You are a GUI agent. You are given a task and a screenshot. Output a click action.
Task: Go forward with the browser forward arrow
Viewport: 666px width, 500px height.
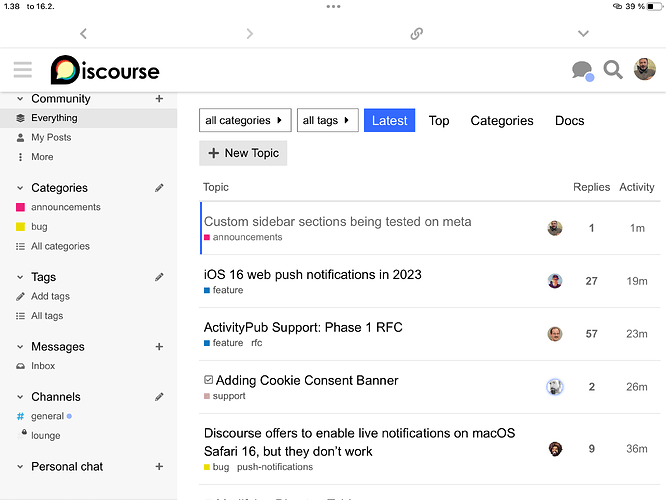(249, 34)
